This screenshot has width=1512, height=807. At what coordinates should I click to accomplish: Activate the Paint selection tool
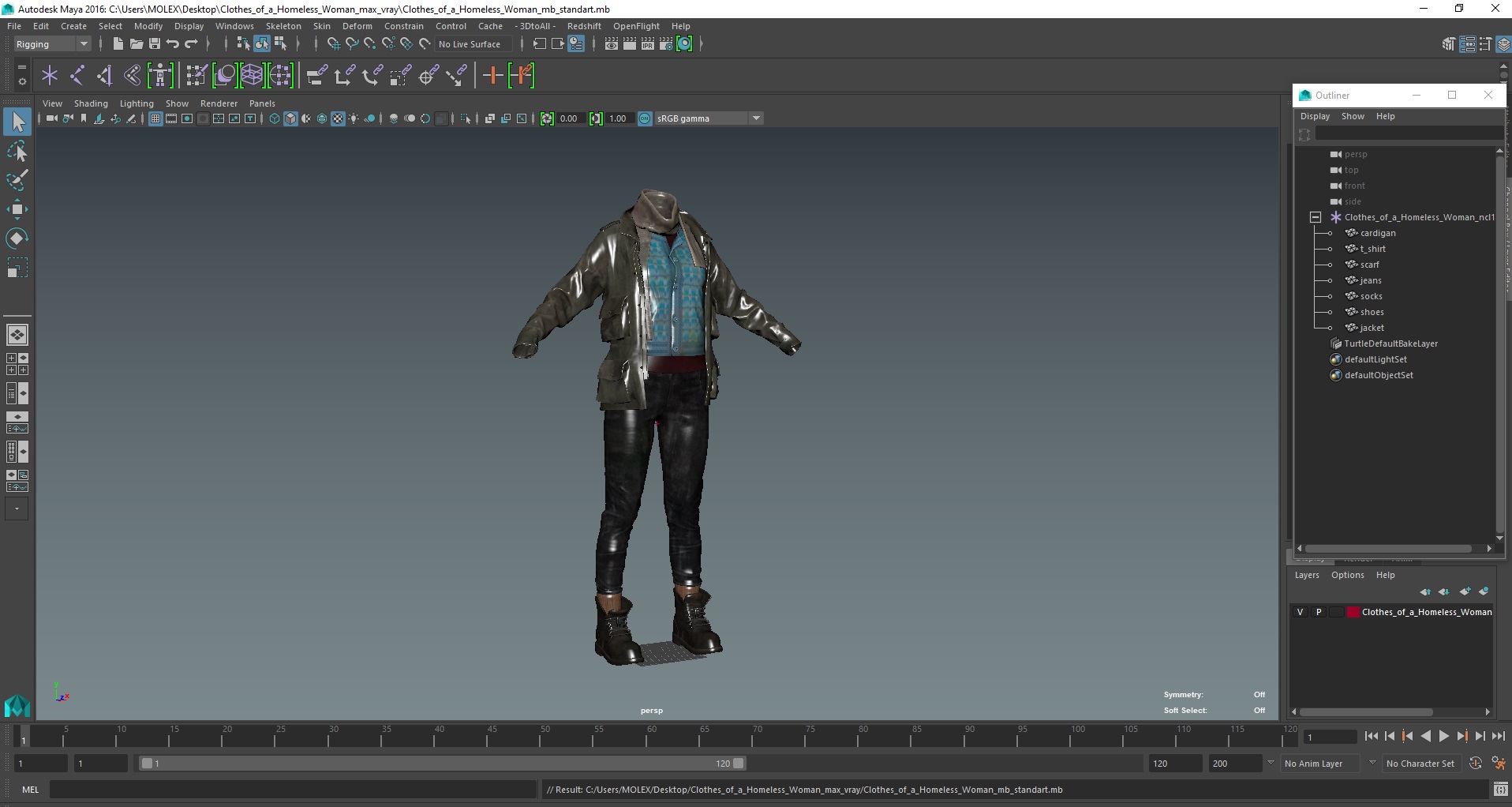(x=17, y=180)
